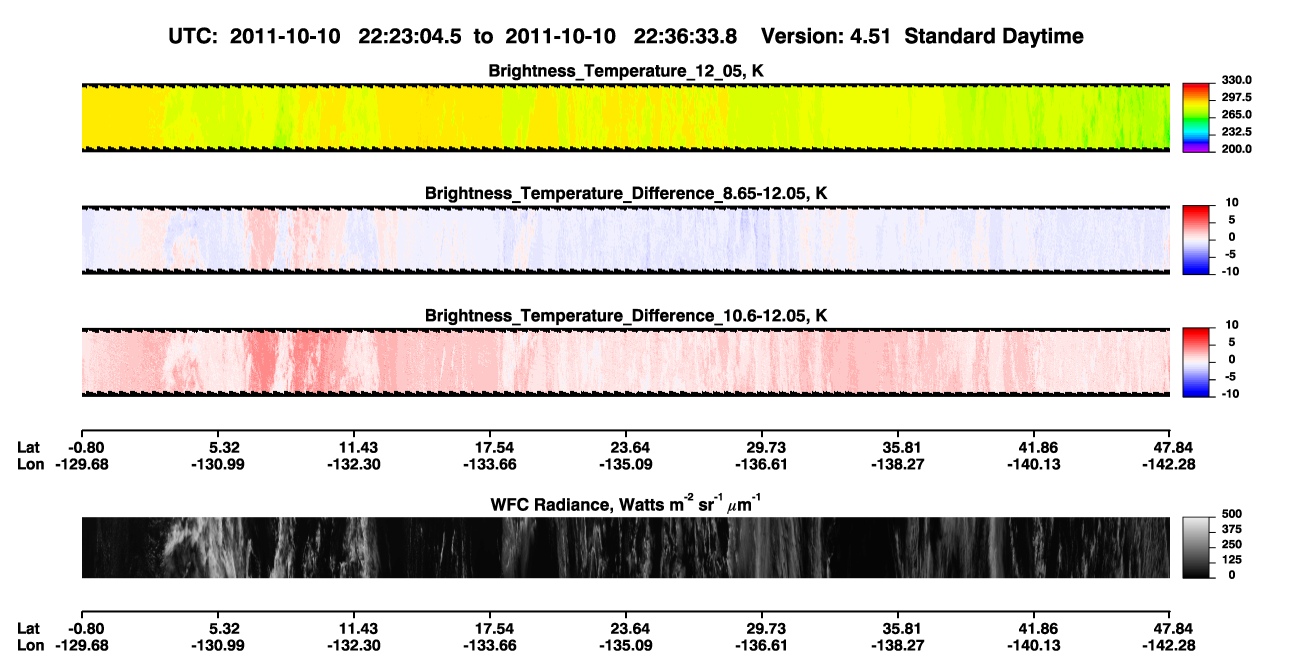
Task: Click the -10 tick of the 8.65-12.05 colorbar
Action: 1231,271
